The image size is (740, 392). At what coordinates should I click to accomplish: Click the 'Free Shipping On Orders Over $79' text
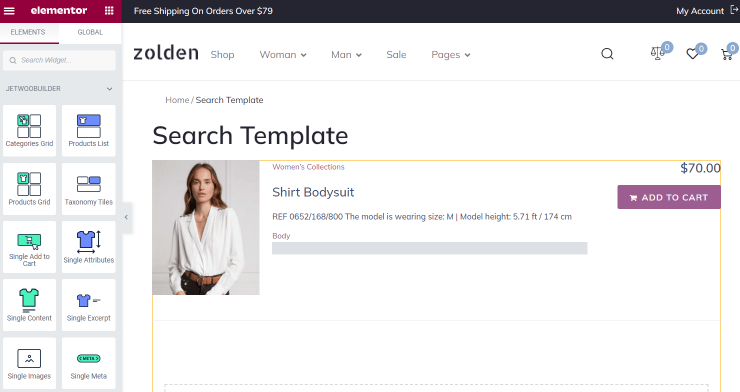point(203,11)
